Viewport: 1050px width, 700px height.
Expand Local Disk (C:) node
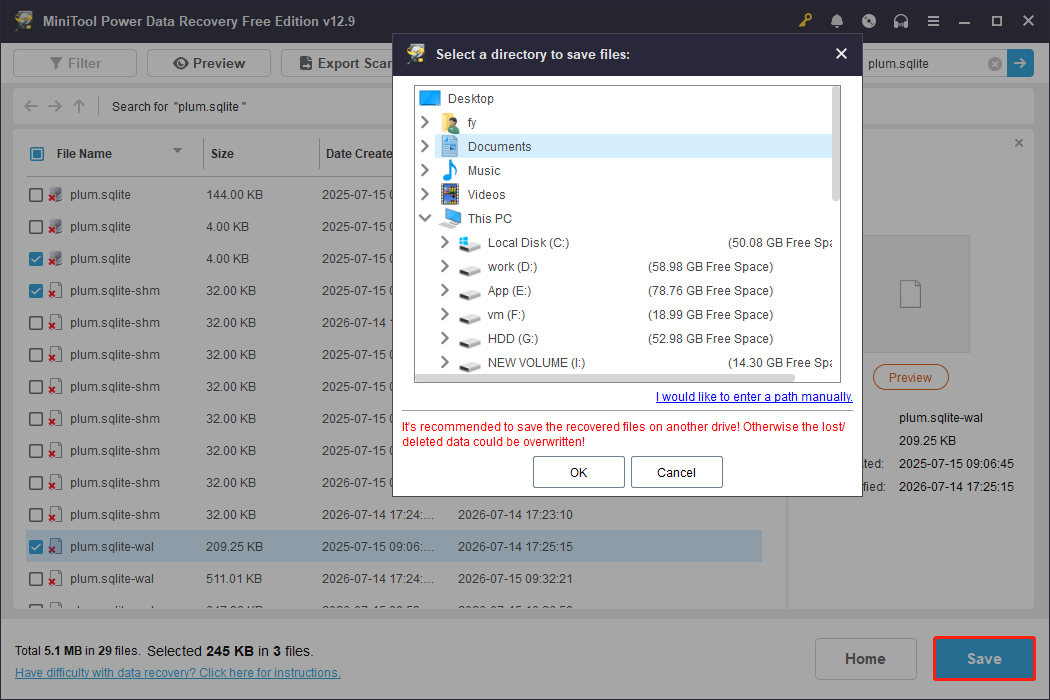[445, 242]
